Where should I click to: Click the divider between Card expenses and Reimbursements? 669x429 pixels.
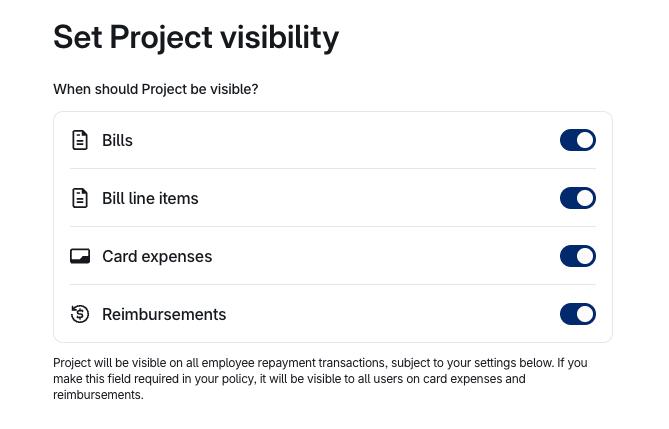tap(332, 285)
